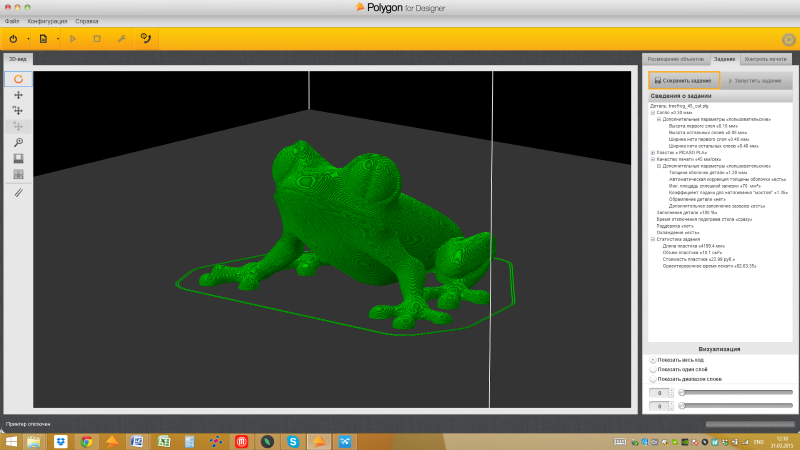Switch to 'Контроль печати' tab
This screenshot has height=450, width=800.
pos(765,59)
